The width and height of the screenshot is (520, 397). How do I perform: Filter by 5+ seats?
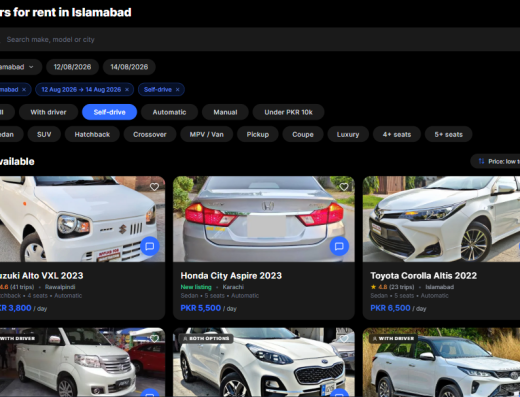448,134
